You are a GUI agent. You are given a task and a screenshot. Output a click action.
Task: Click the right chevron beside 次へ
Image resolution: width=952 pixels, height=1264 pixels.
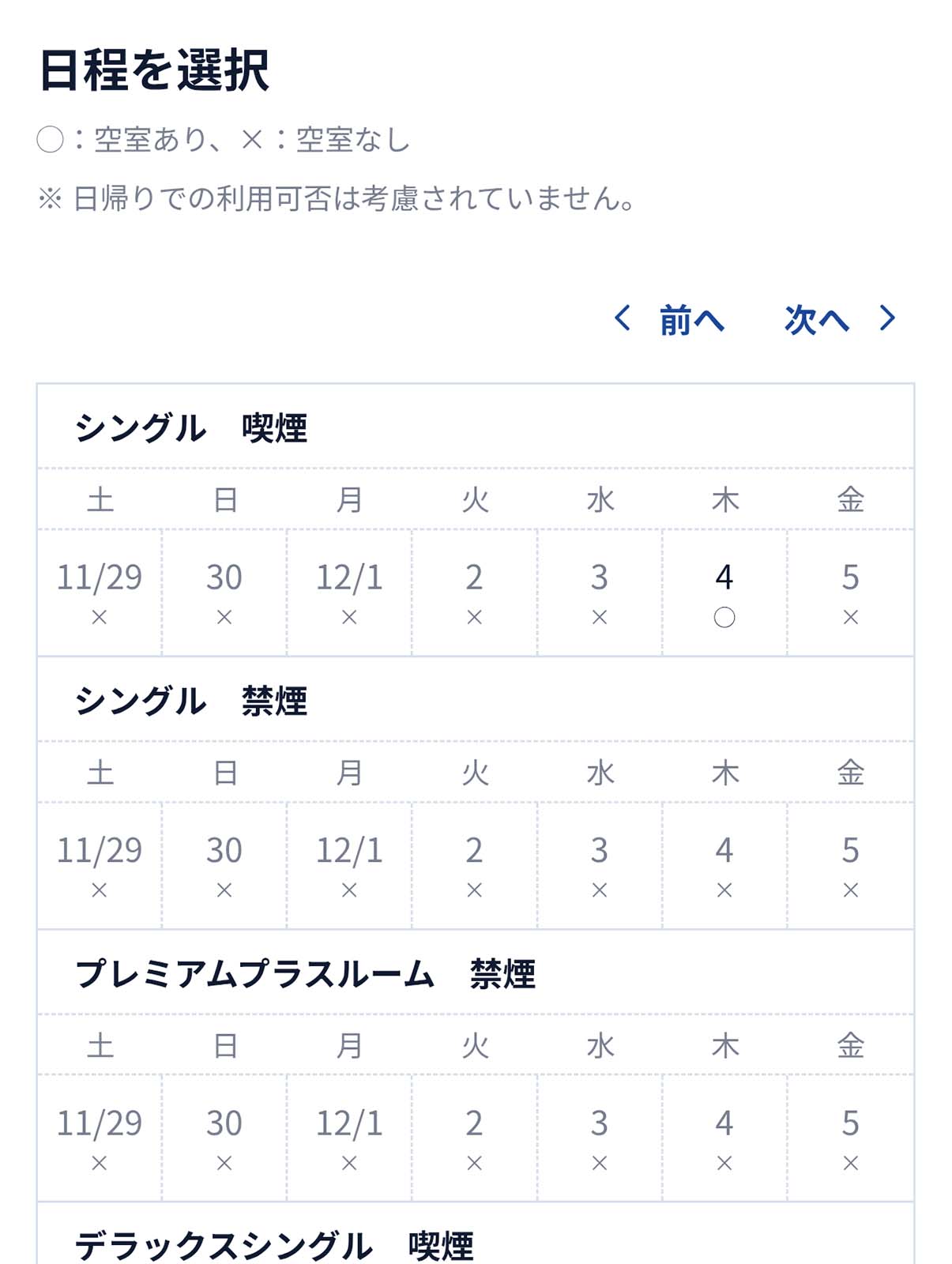click(x=888, y=318)
